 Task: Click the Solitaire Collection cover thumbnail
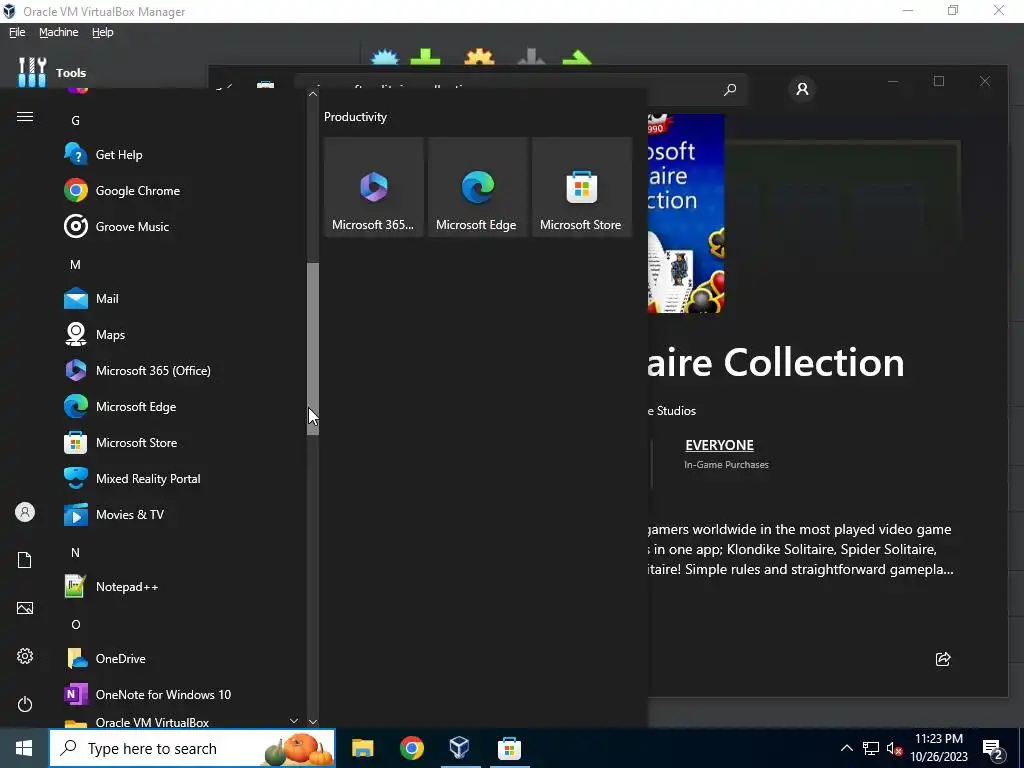(x=686, y=214)
